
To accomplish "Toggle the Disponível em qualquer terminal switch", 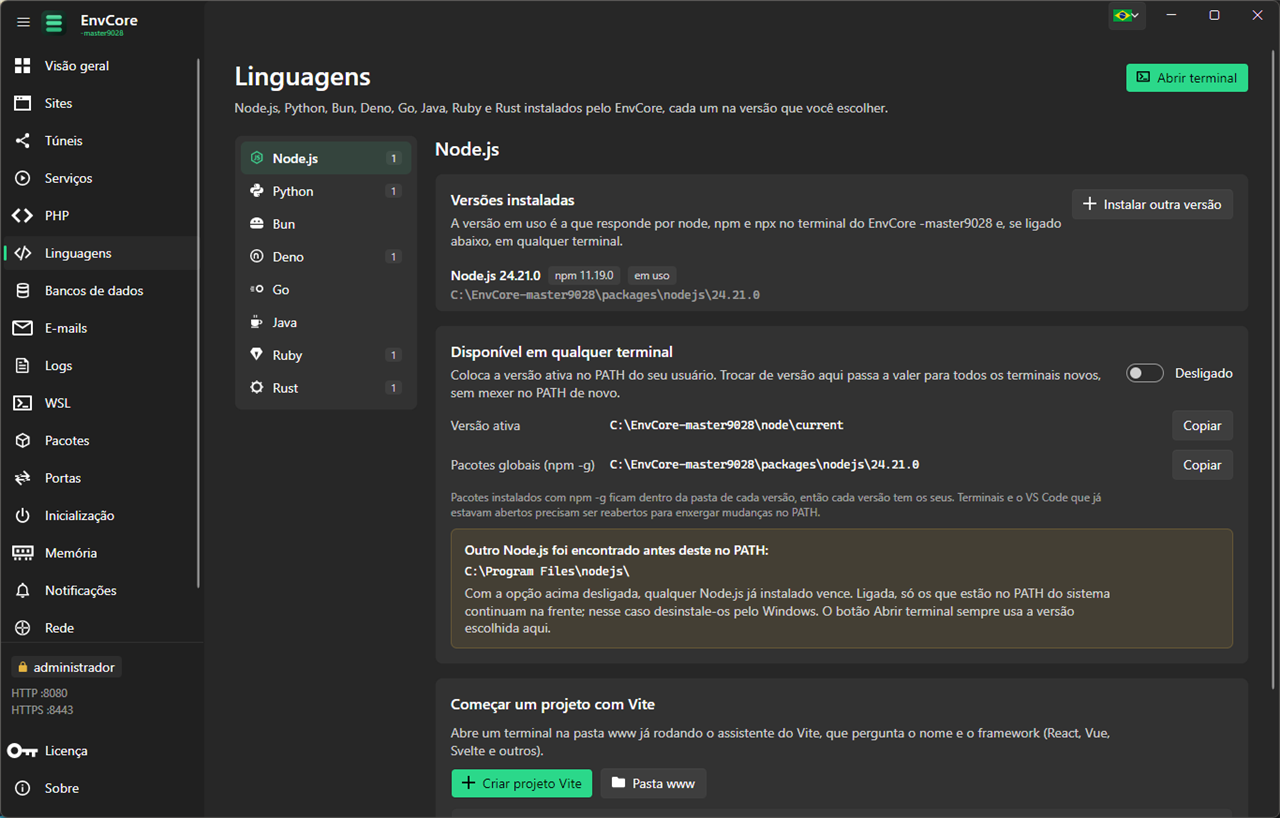I will tap(1145, 373).
